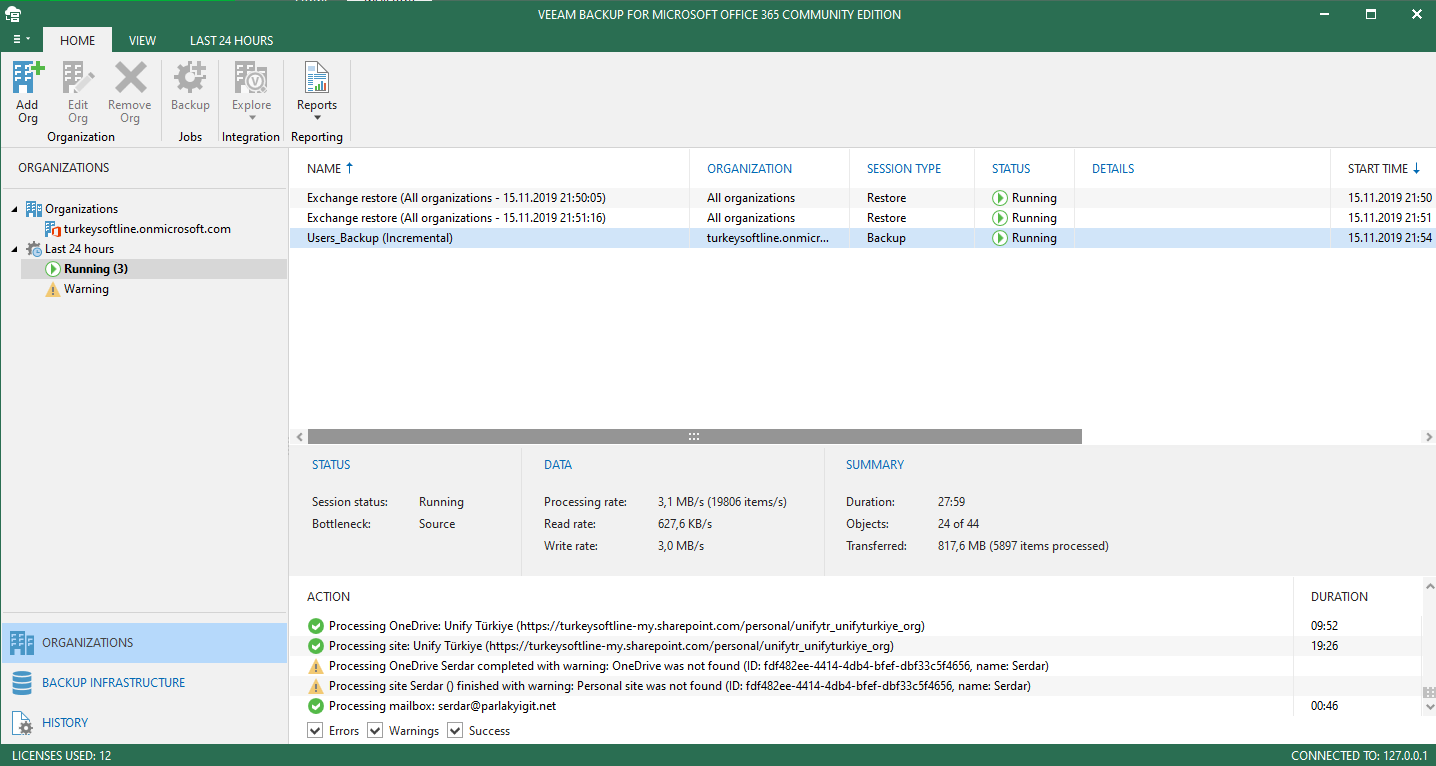The width and height of the screenshot is (1436, 766).
Task: Click the DURATION column header
Action: [1339, 597]
